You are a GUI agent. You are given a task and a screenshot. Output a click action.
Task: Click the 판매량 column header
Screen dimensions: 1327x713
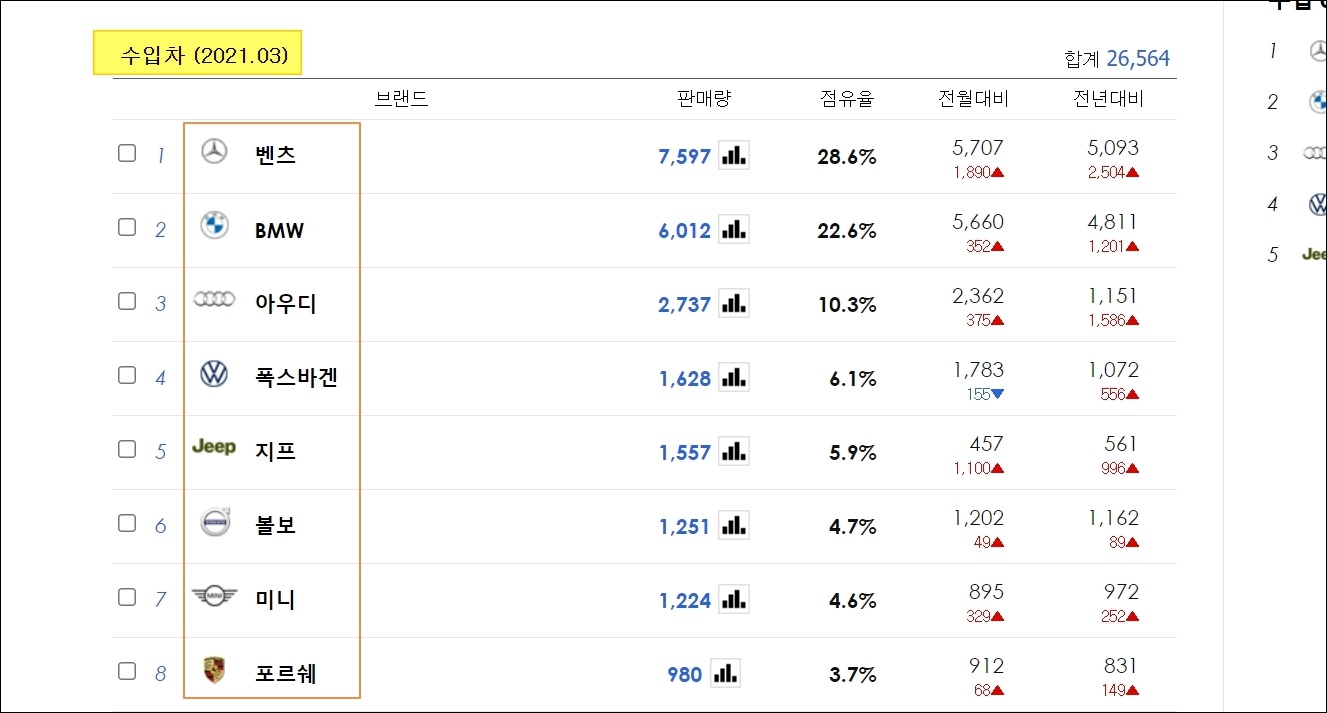(704, 99)
